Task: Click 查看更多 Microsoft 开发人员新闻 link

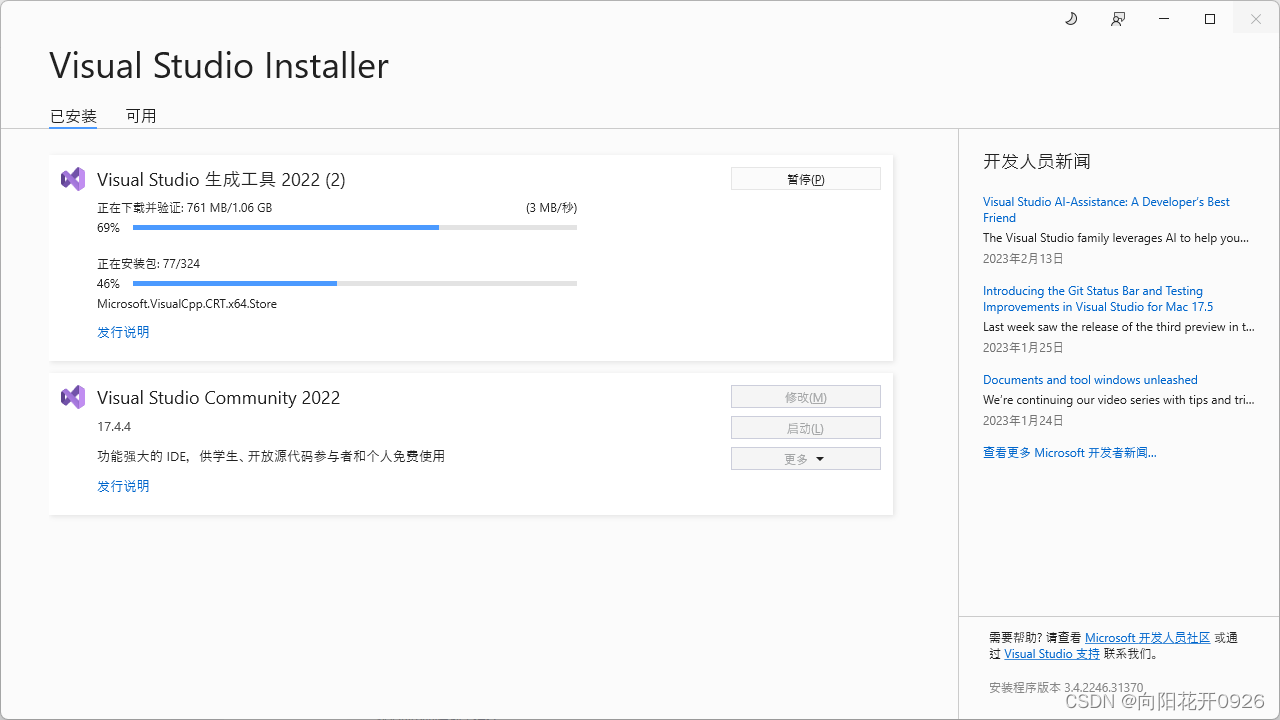Action: pyautogui.click(x=1069, y=452)
